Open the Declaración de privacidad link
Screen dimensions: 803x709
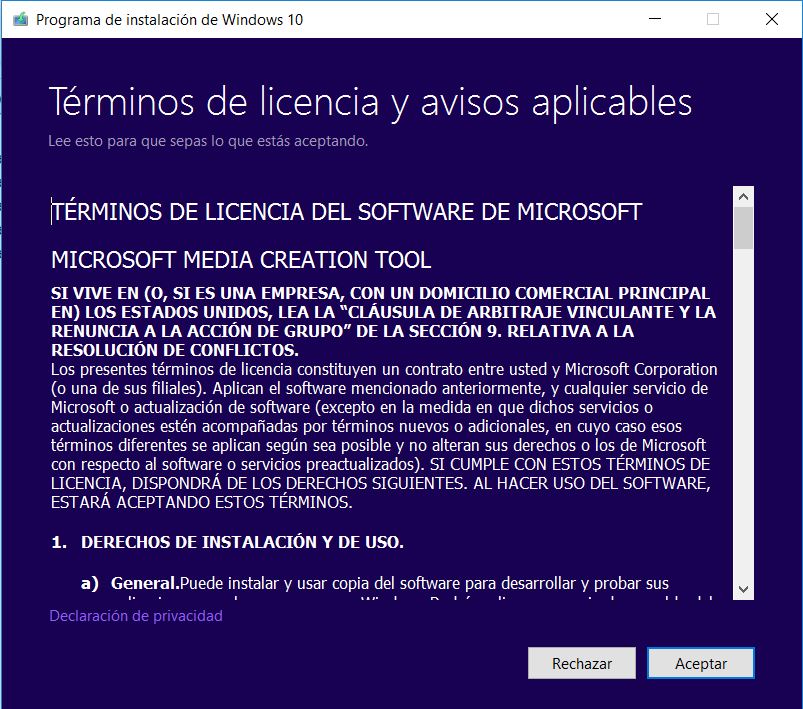136,616
